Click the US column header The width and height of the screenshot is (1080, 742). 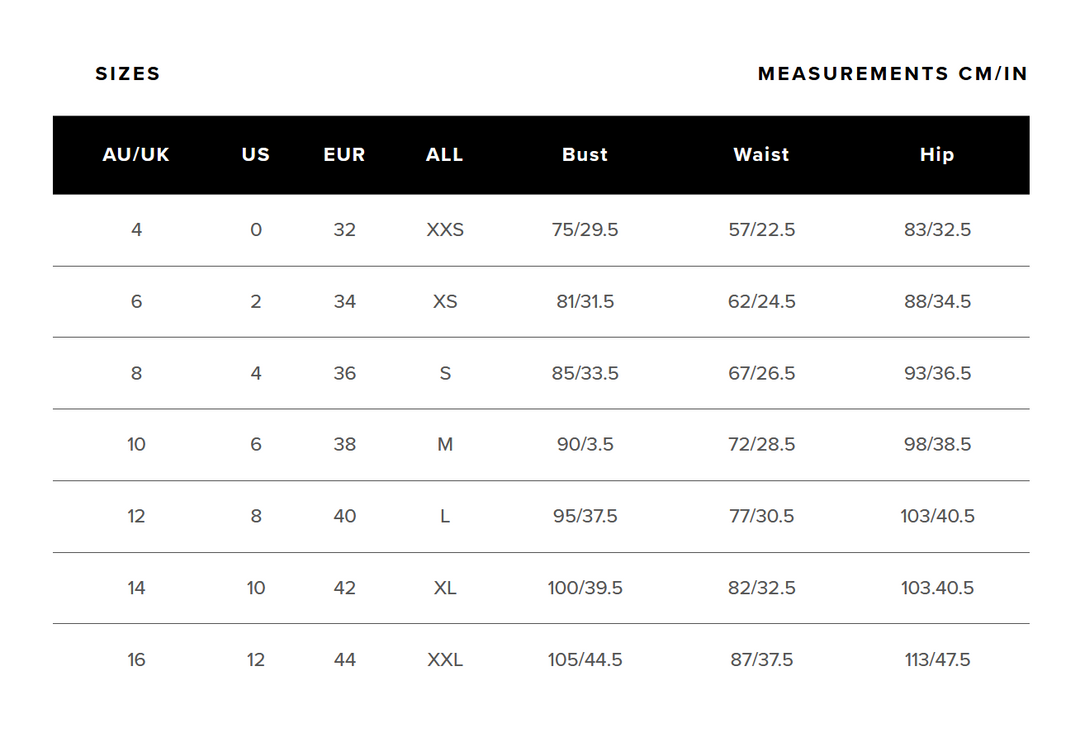click(256, 155)
